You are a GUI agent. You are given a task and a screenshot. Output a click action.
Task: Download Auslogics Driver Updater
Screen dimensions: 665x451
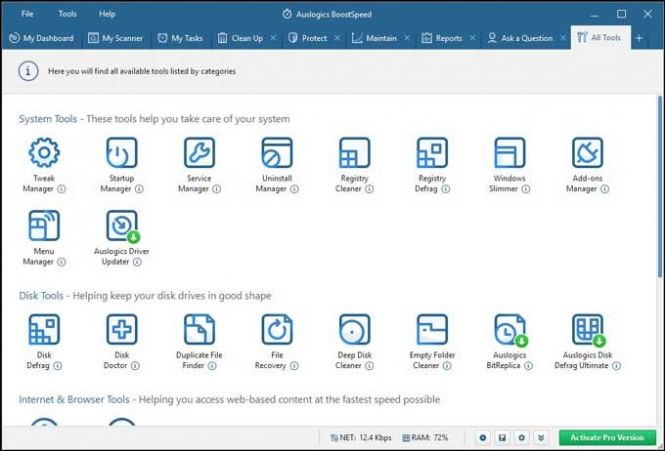(x=122, y=225)
